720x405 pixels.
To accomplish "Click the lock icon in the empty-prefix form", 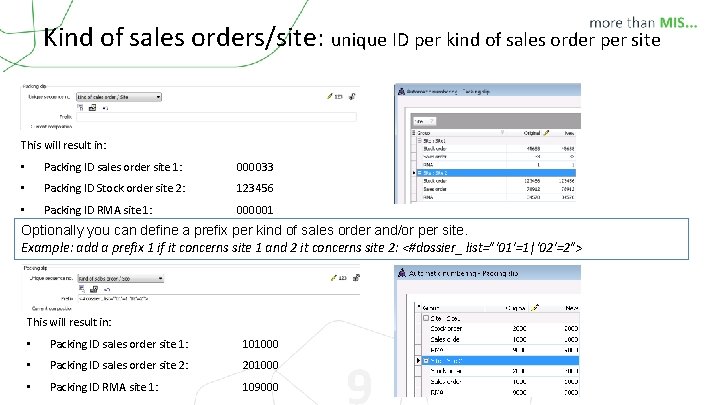I will 352,96.
